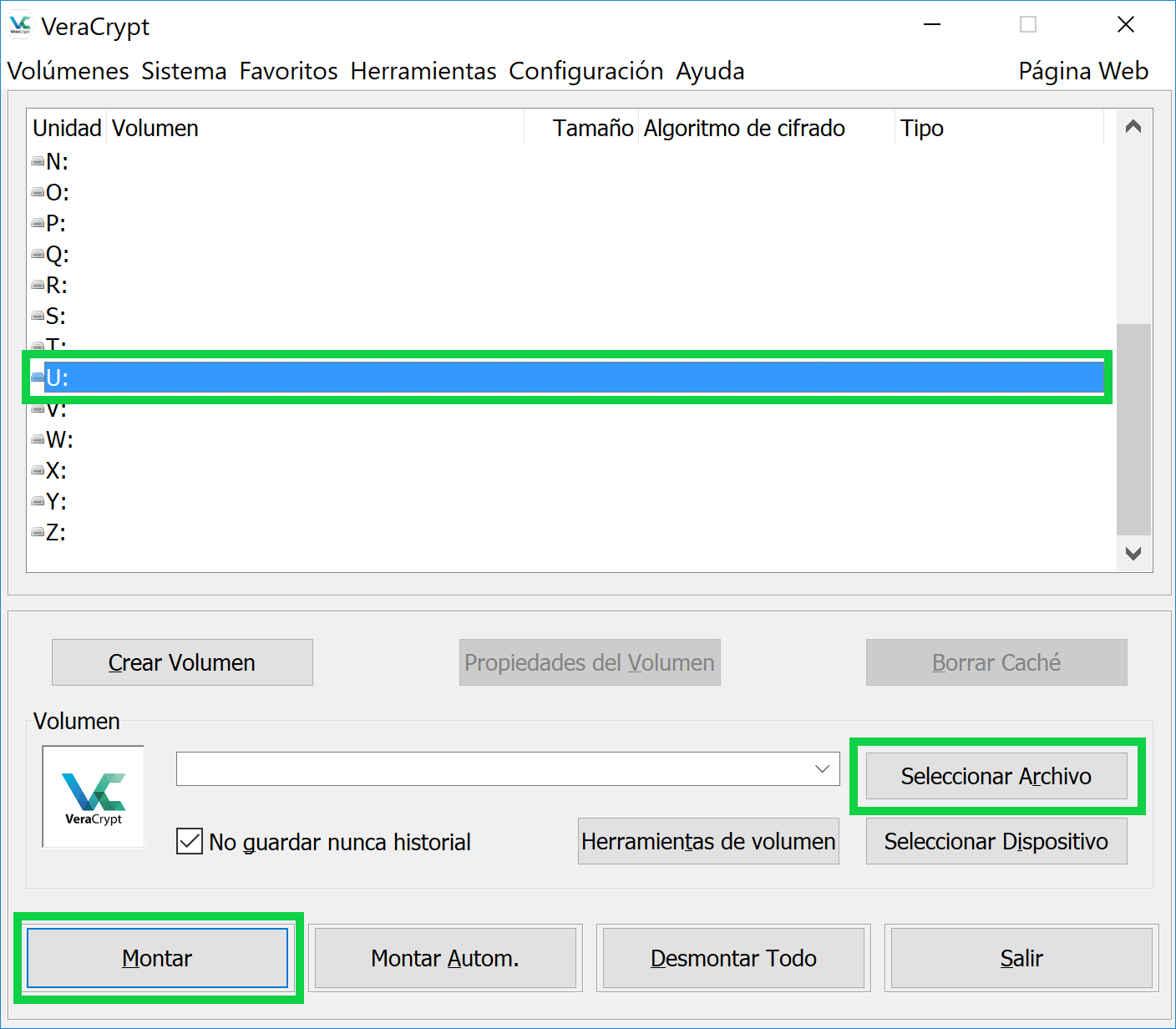Click the drive list scrollbar thumb
The height and width of the screenshot is (1029, 1176).
[1133, 429]
